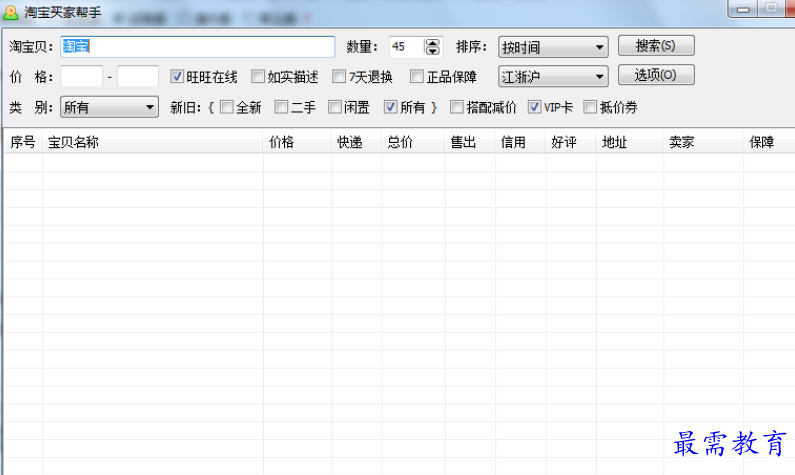The width and height of the screenshot is (795, 475).
Task: Open the 类别 所有 dropdown
Action: click(x=110, y=107)
